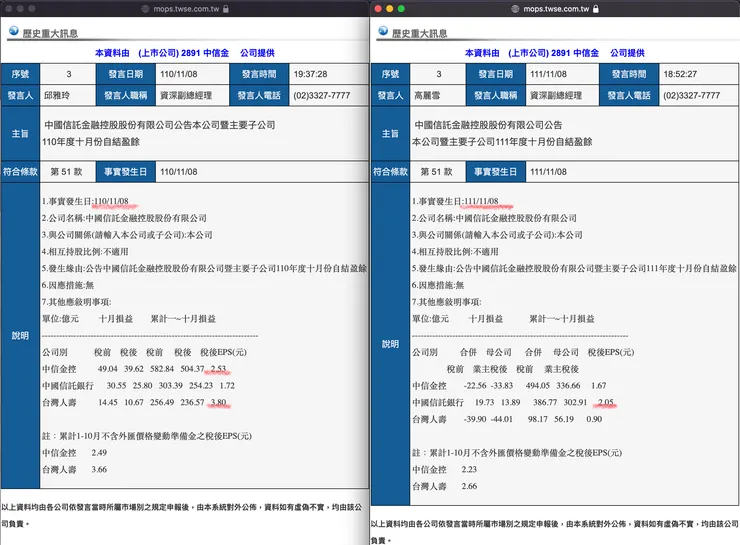740x545 pixels.
Task: Click the globe icon in the left window header
Action: pos(14,31)
